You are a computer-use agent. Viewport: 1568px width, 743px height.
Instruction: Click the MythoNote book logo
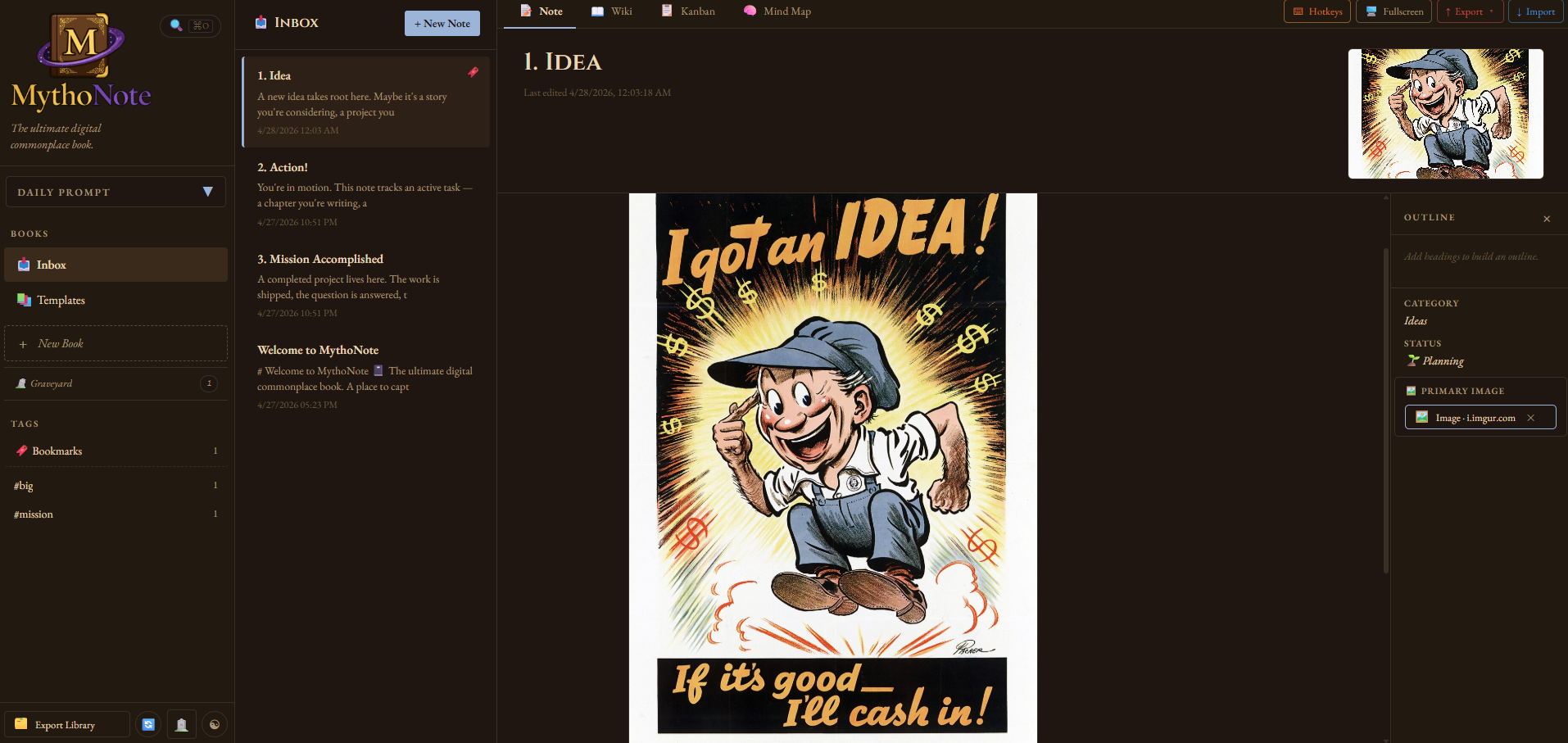click(81, 45)
